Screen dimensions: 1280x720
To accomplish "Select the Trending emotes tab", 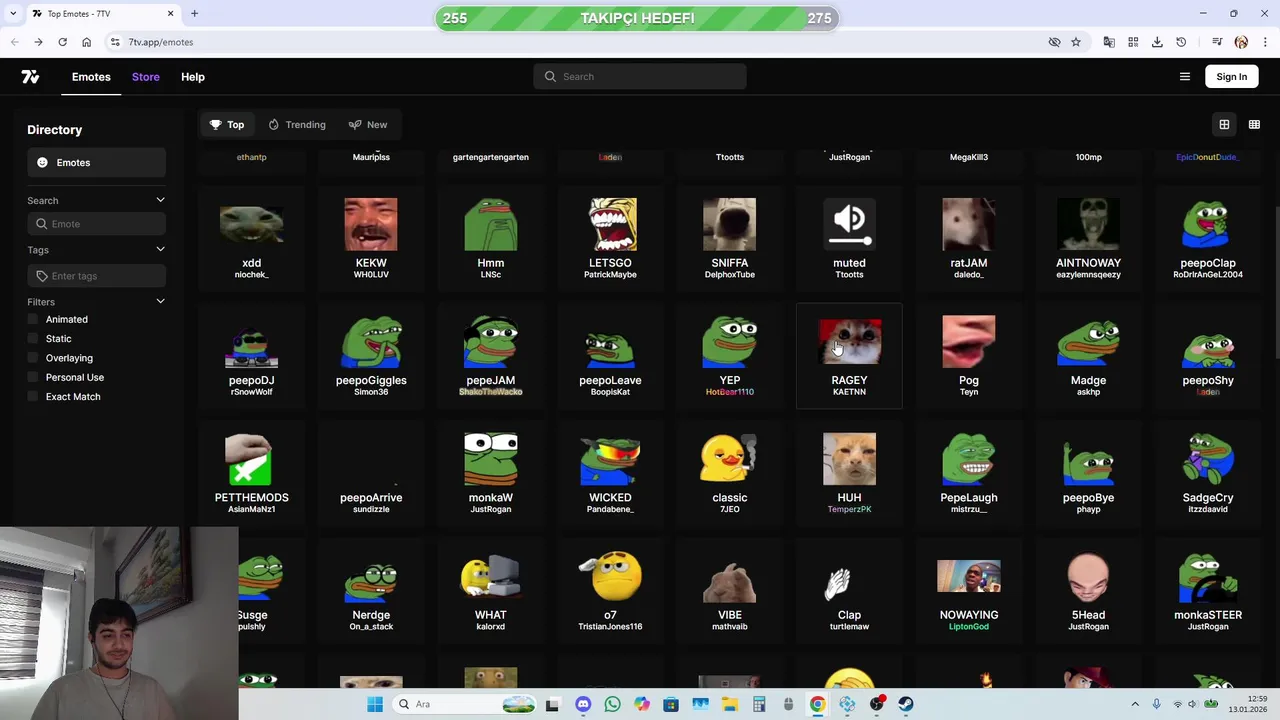I will pos(297,125).
